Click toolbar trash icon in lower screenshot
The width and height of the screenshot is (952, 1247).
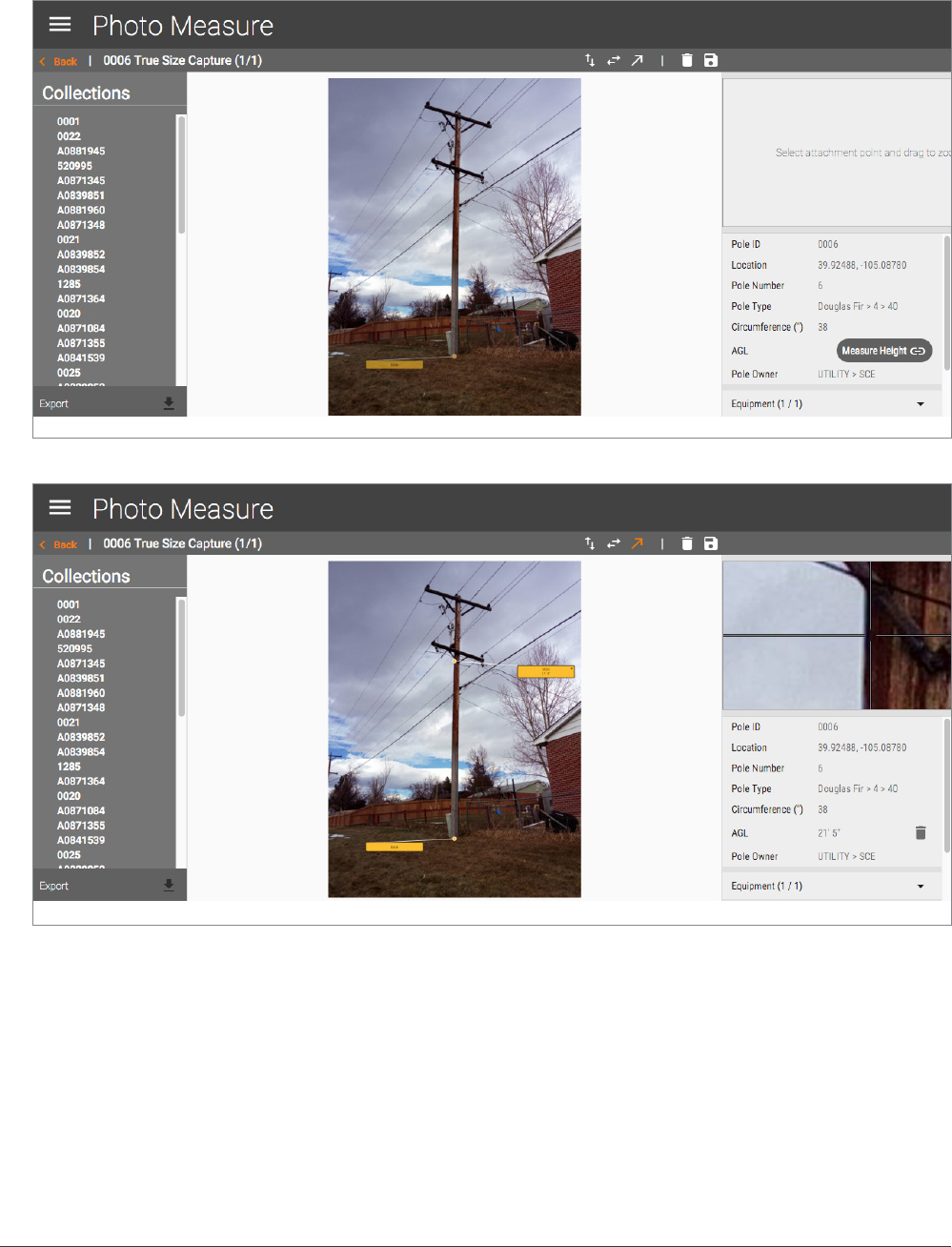(687, 543)
